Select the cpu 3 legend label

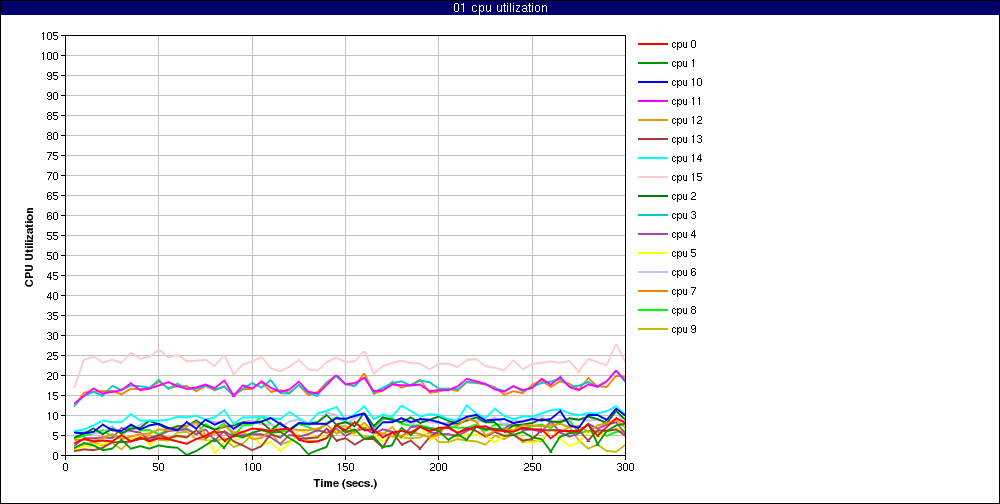pos(683,216)
